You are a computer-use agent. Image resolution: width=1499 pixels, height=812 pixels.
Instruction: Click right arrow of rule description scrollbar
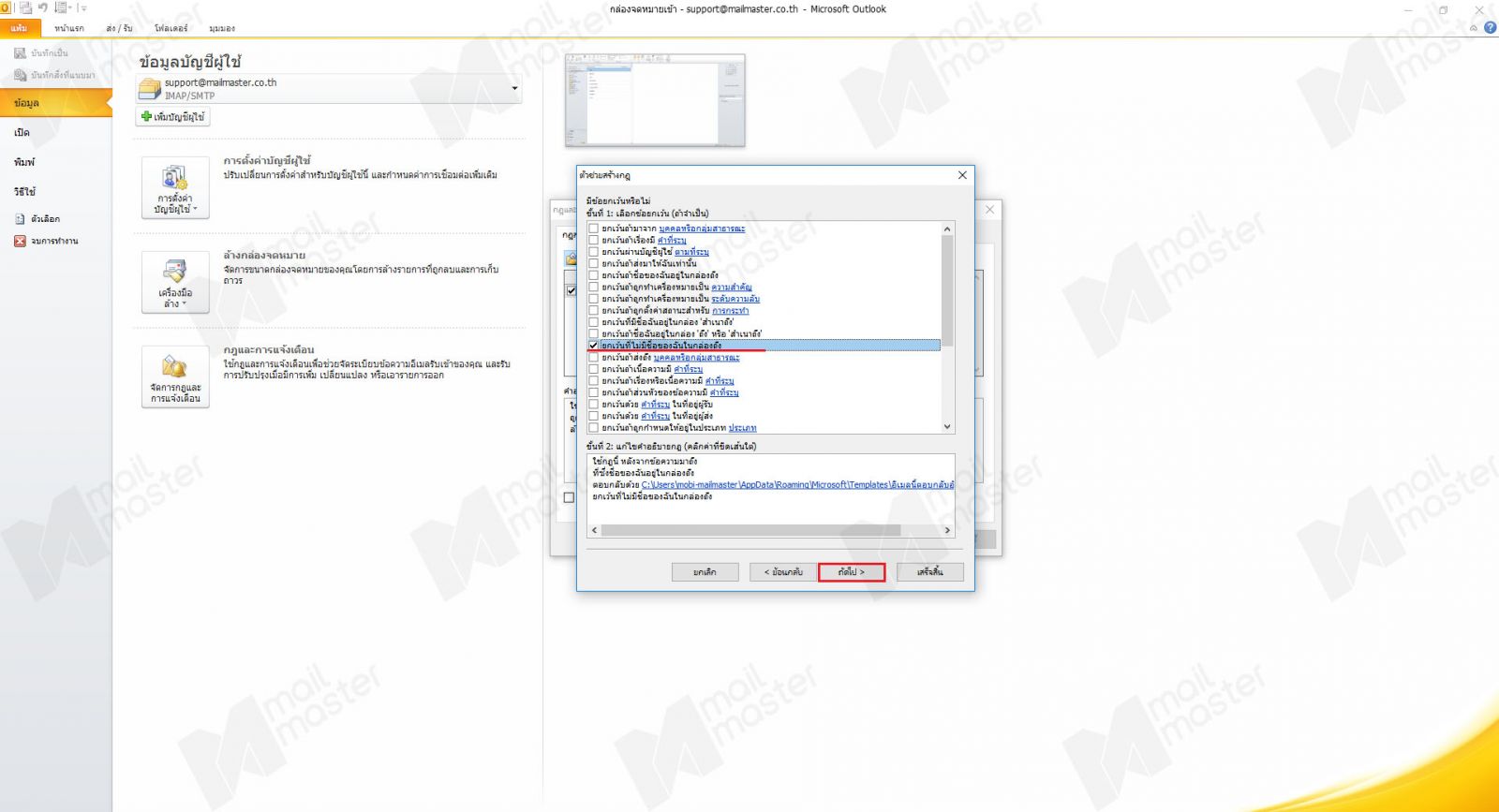click(947, 530)
